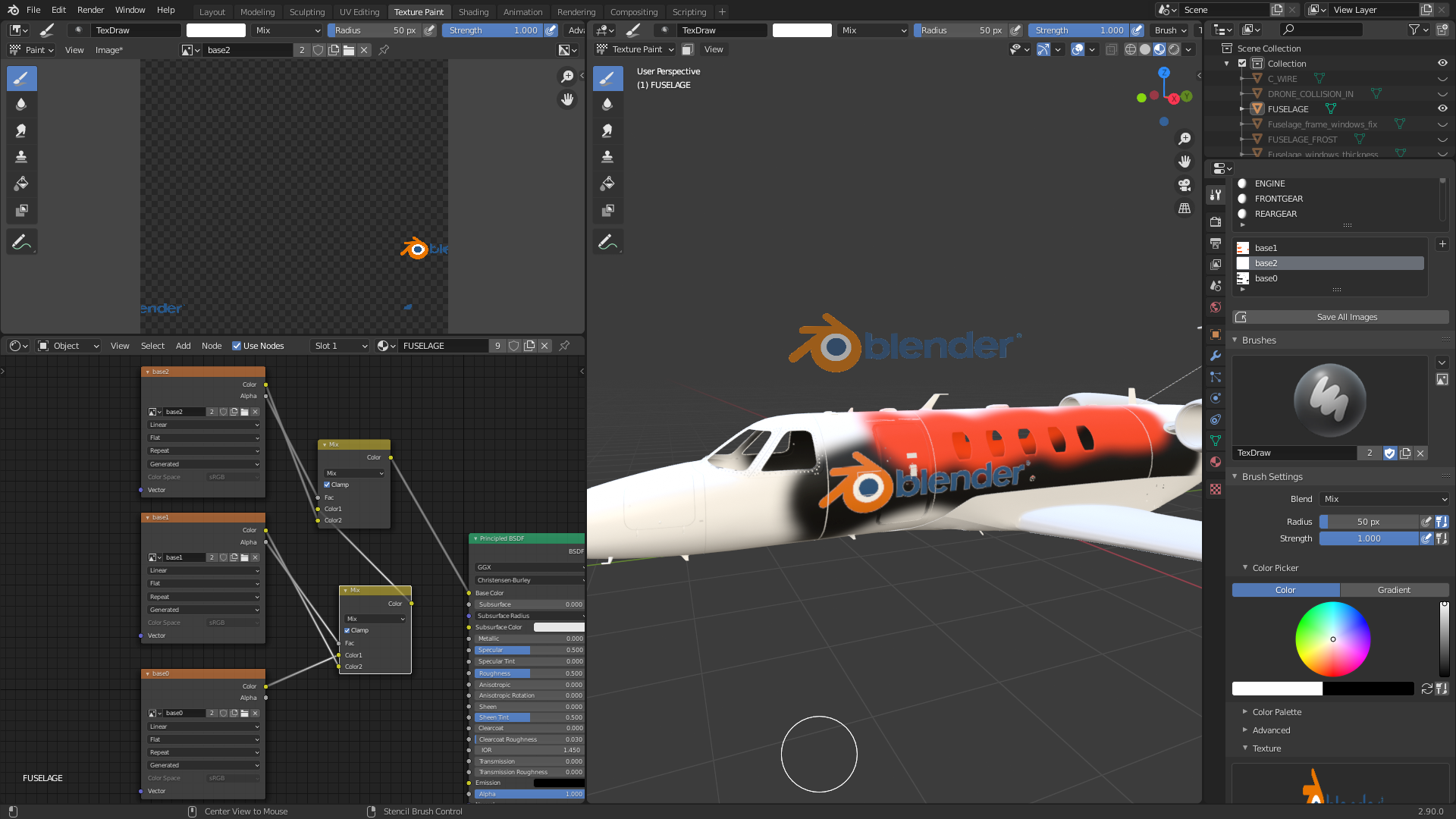Select the Draw tool in 3D viewport
Screen dimensions: 1456x819
pyautogui.click(x=607, y=78)
